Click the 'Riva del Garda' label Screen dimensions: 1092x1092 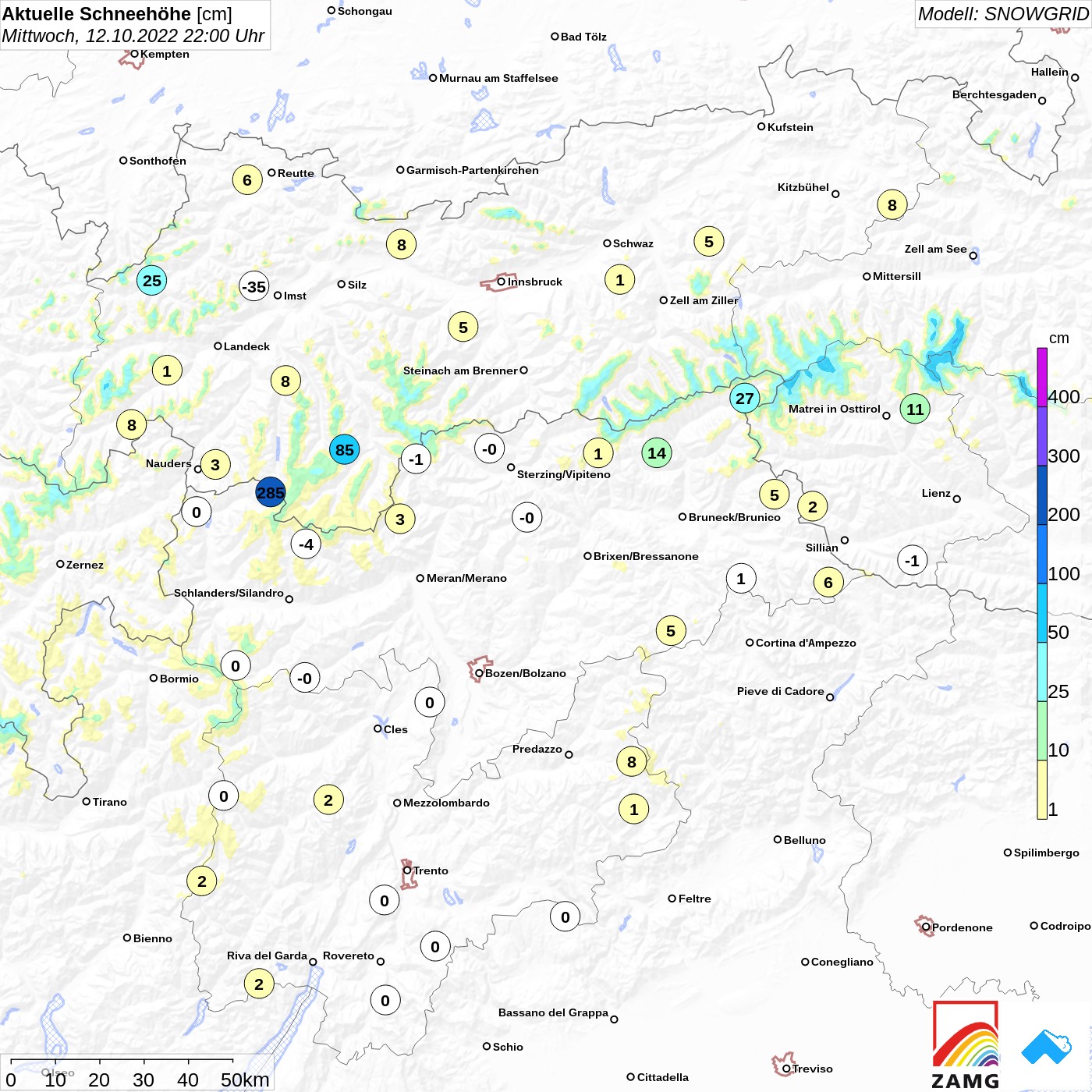coord(267,955)
